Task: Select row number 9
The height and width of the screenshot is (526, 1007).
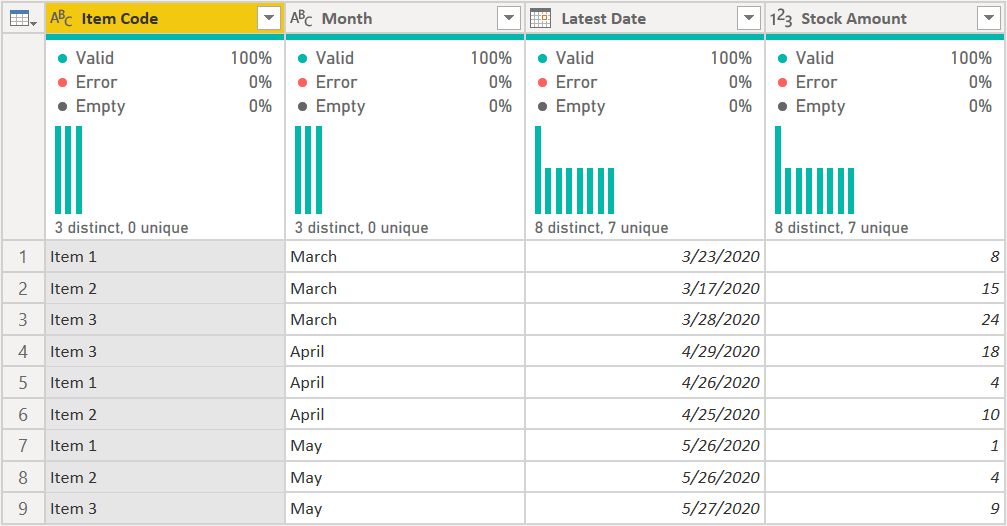Action: pos(23,509)
